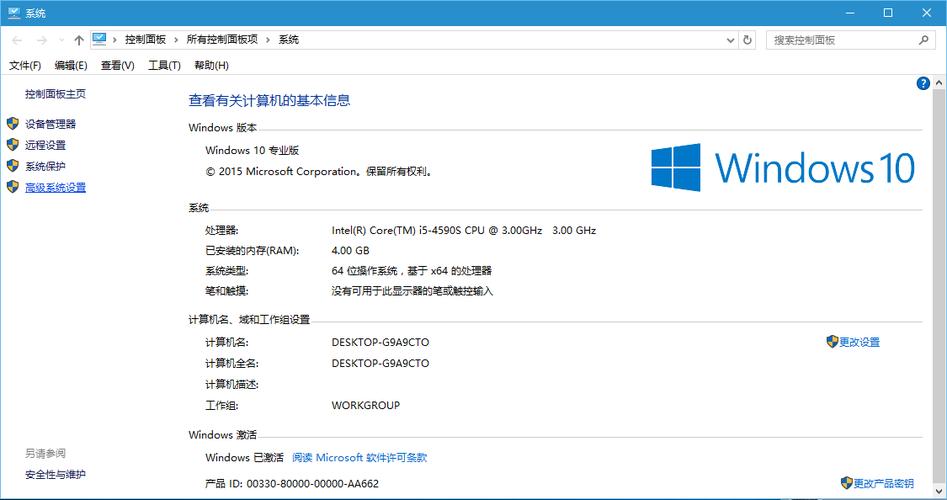The width and height of the screenshot is (947, 500).
Task: Click Windows 10 专业版 text
Action: click(252, 150)
